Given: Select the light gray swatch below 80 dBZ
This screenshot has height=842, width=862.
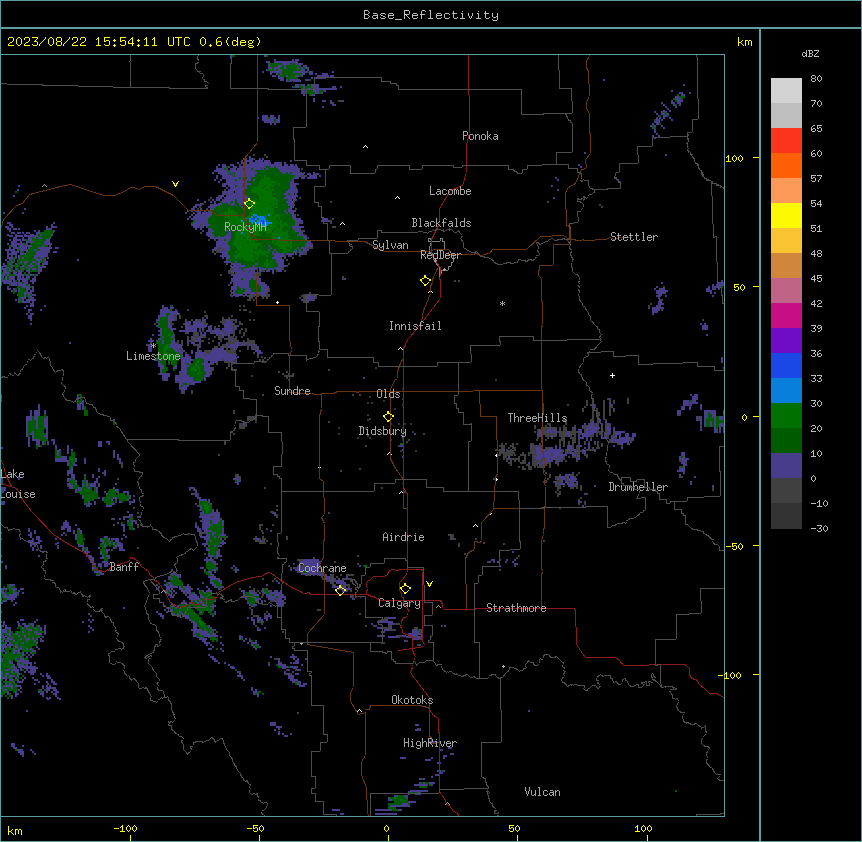Looking at the screenshot, I should 786,91.
